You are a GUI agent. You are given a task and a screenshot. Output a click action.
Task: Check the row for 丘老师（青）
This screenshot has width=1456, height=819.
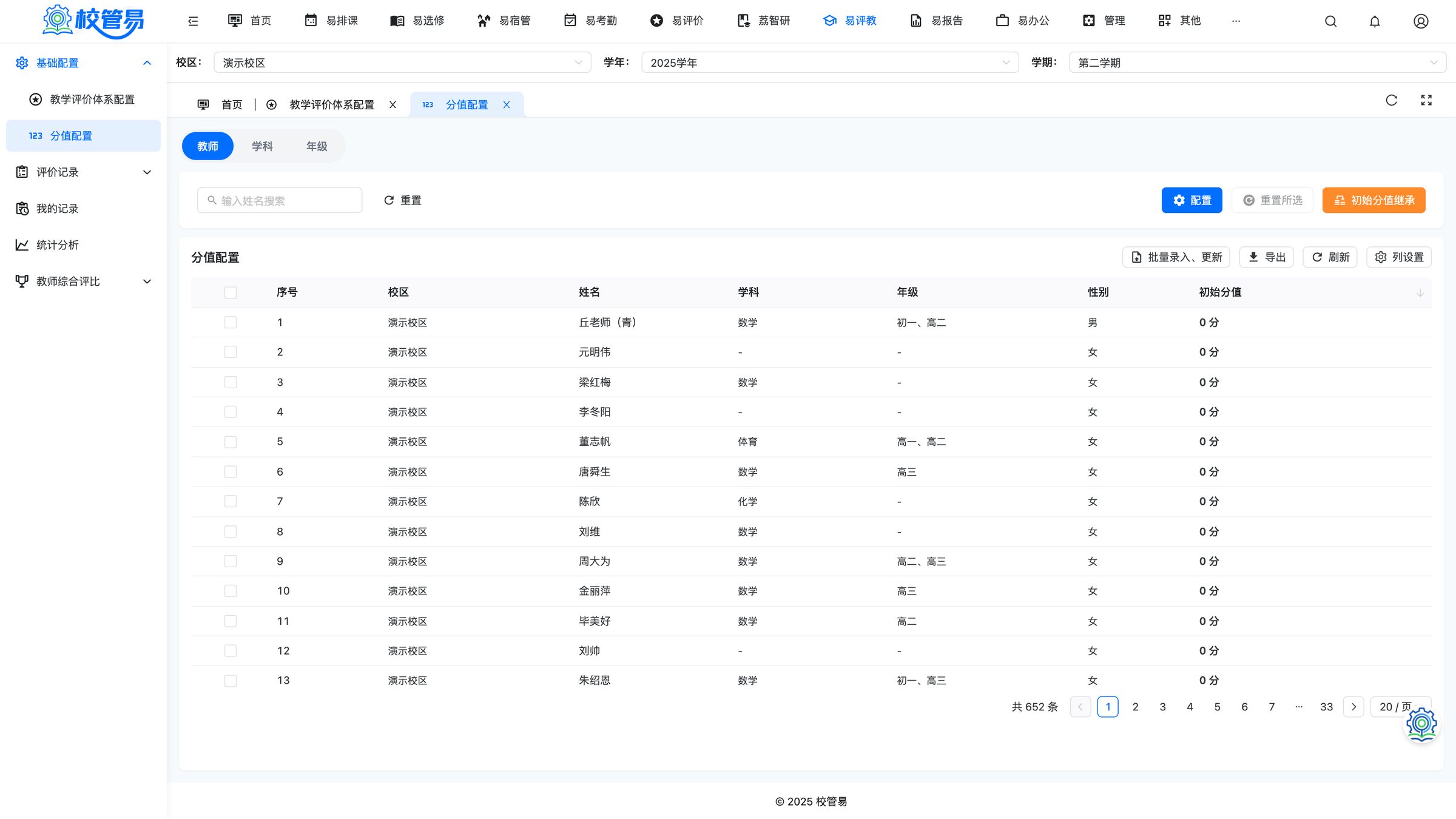point(231,323)
